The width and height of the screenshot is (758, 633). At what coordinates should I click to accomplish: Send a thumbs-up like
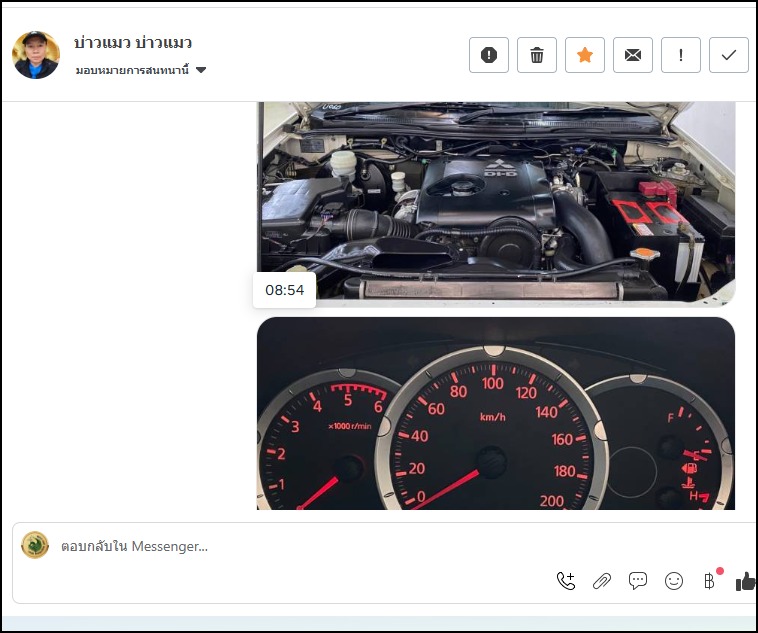pyautogui.click(x=746, y=581)
